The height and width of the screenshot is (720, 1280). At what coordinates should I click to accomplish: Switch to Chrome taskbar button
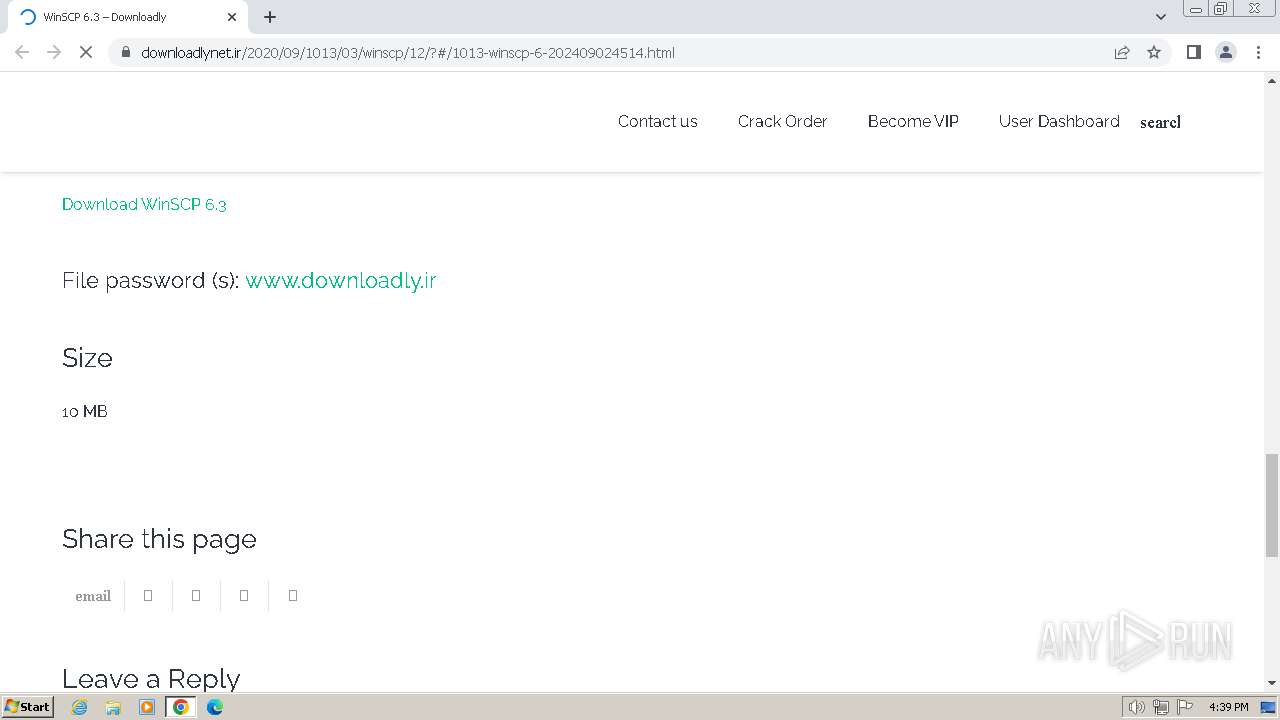tap(181, 707)
